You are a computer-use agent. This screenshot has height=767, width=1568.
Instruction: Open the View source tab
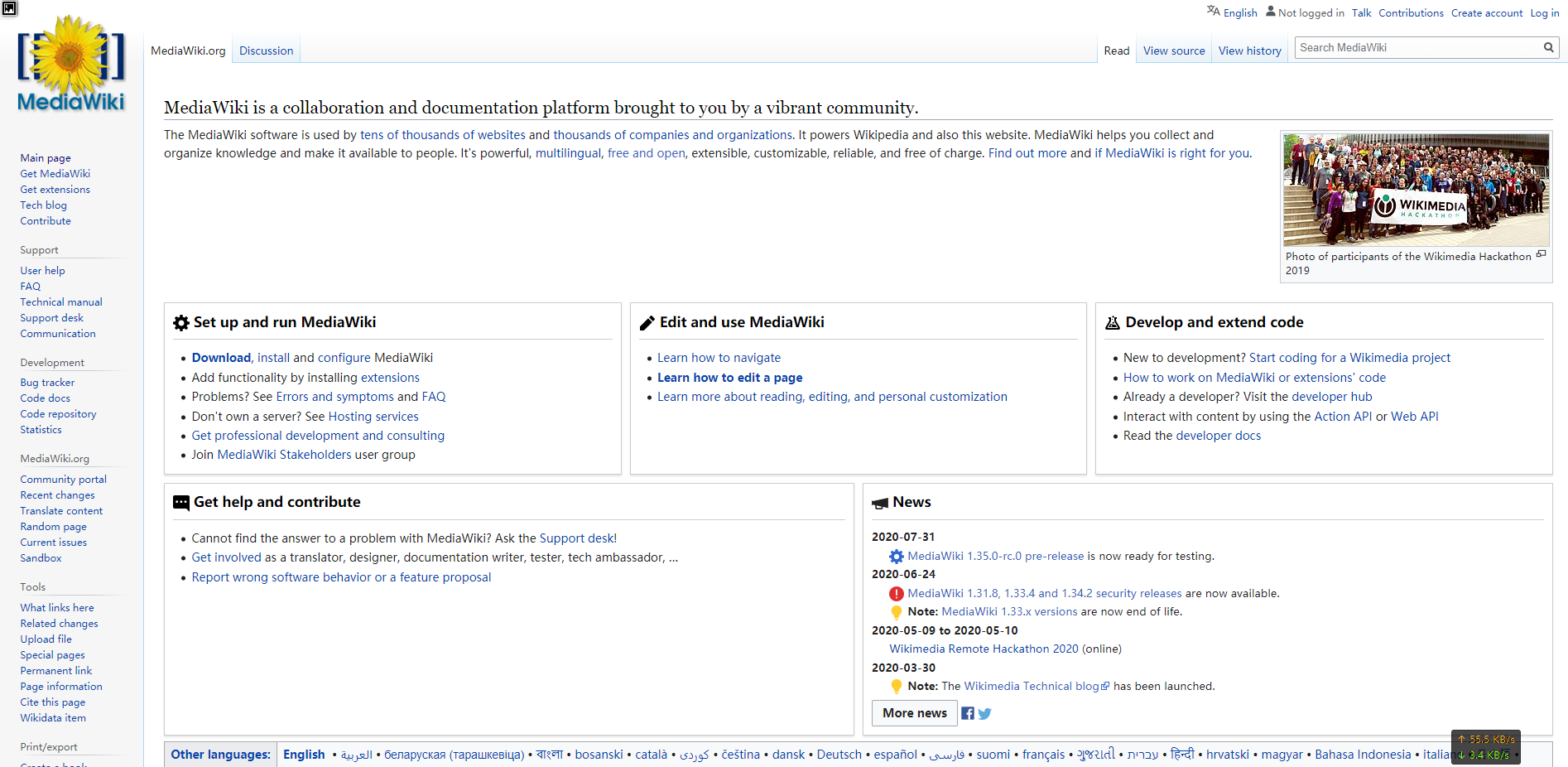[x=1174, y=51]
